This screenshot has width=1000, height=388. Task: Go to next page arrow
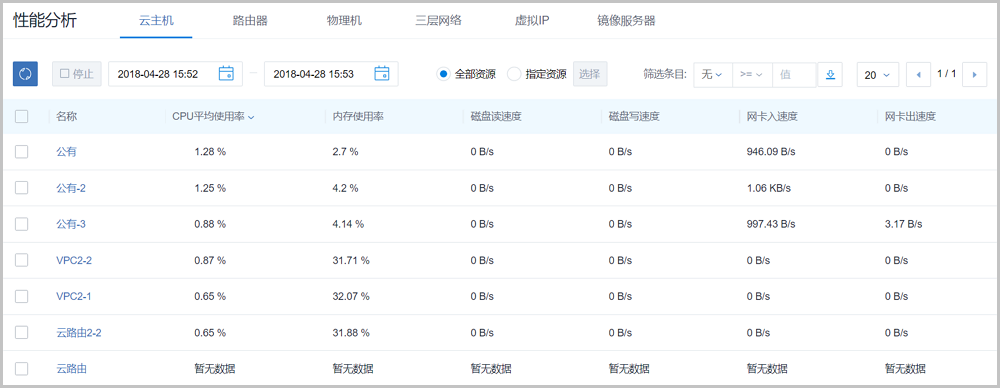pyautogui.click(x=974, y=75)
